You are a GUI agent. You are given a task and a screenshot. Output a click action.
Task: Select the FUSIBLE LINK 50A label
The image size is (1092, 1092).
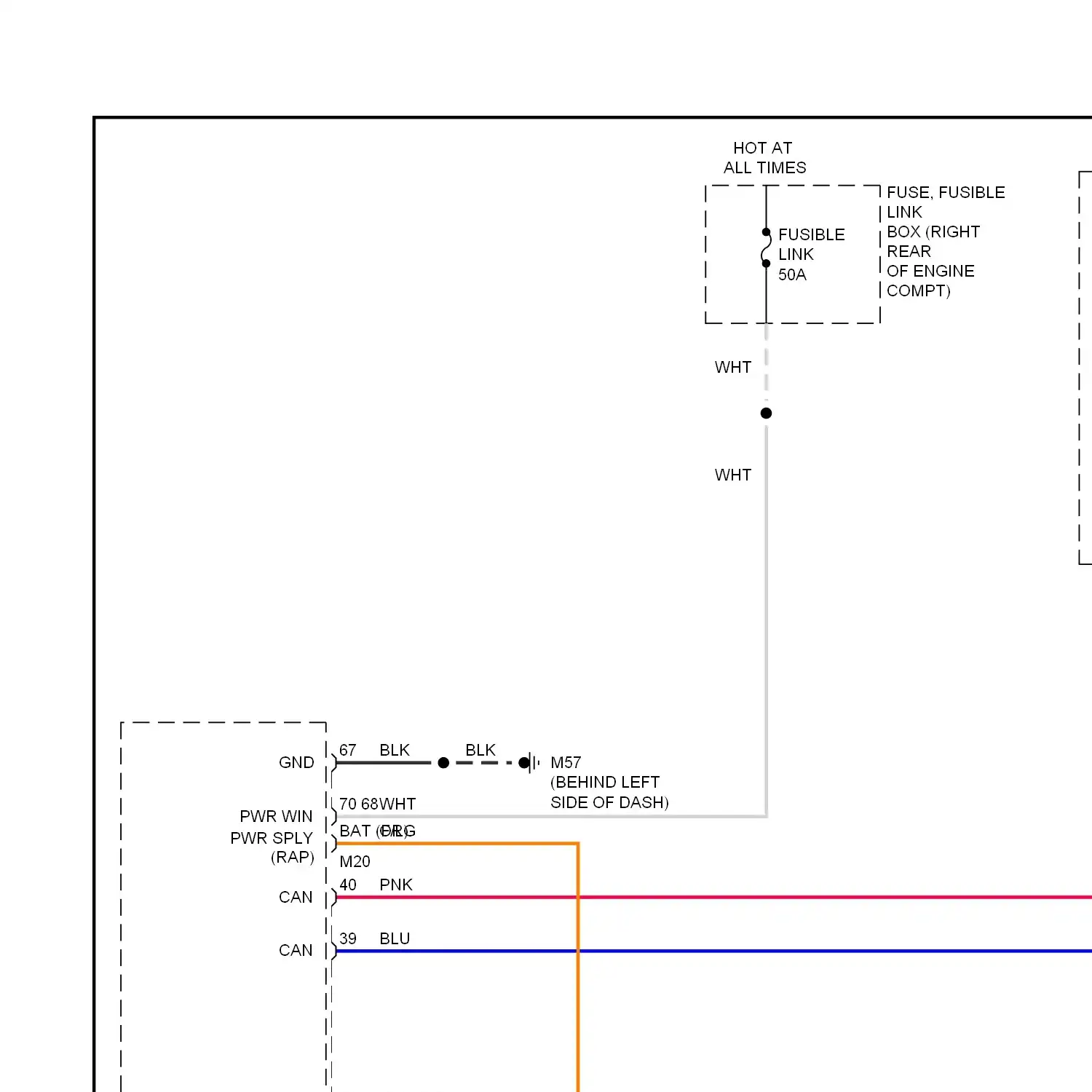[x=811, y=255]
